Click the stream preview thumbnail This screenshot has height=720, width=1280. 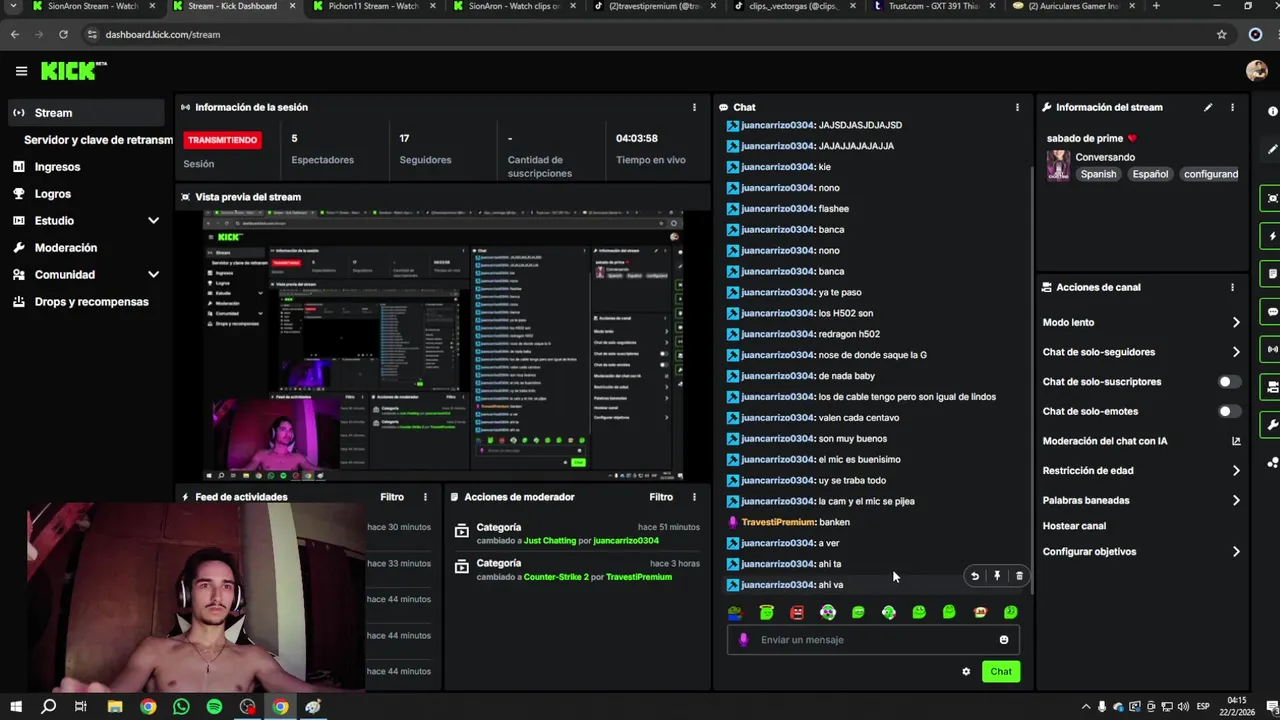click(x=443, y=346)
